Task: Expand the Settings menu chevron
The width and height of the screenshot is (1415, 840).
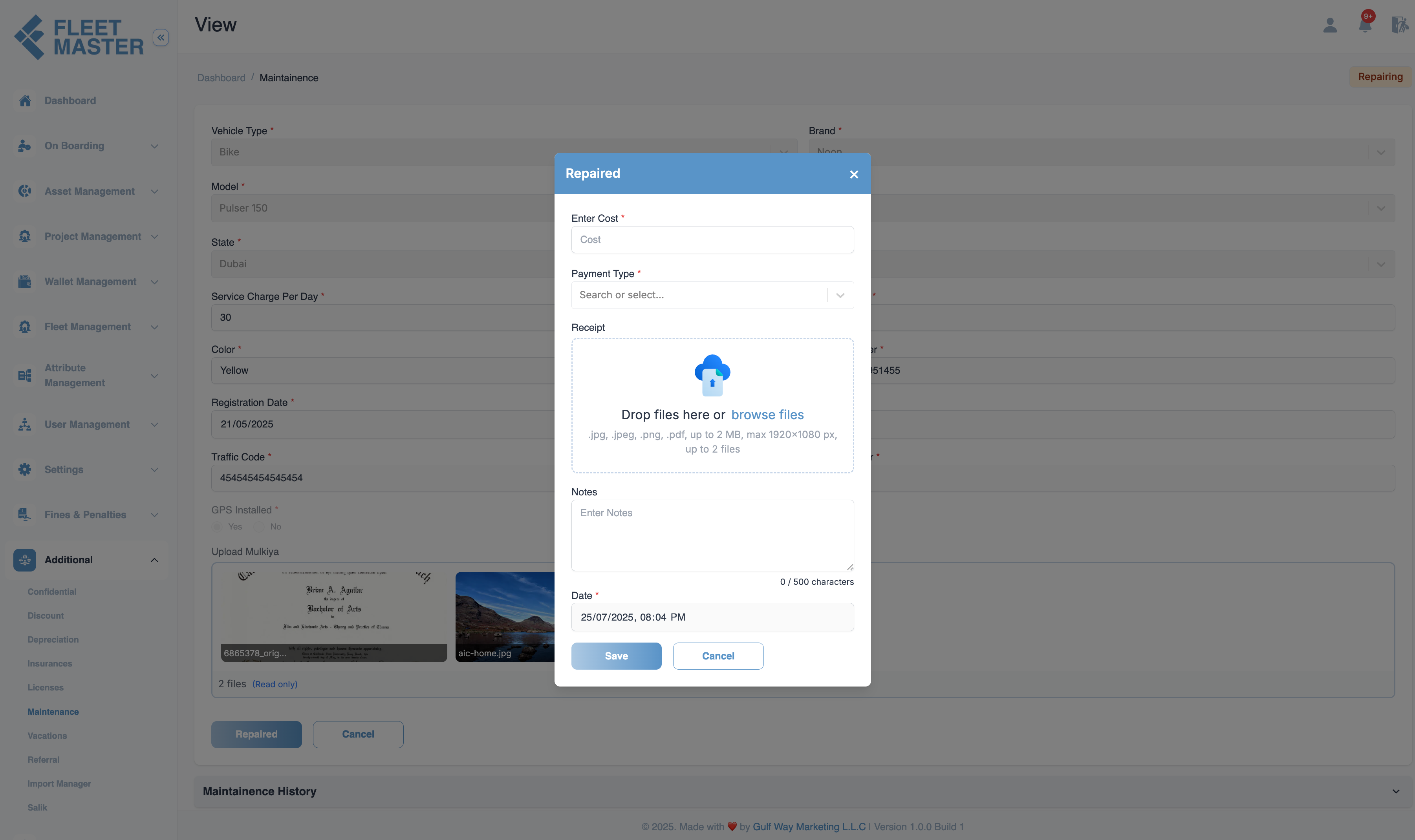Action: pyautogui.click(x=154, y=470)
